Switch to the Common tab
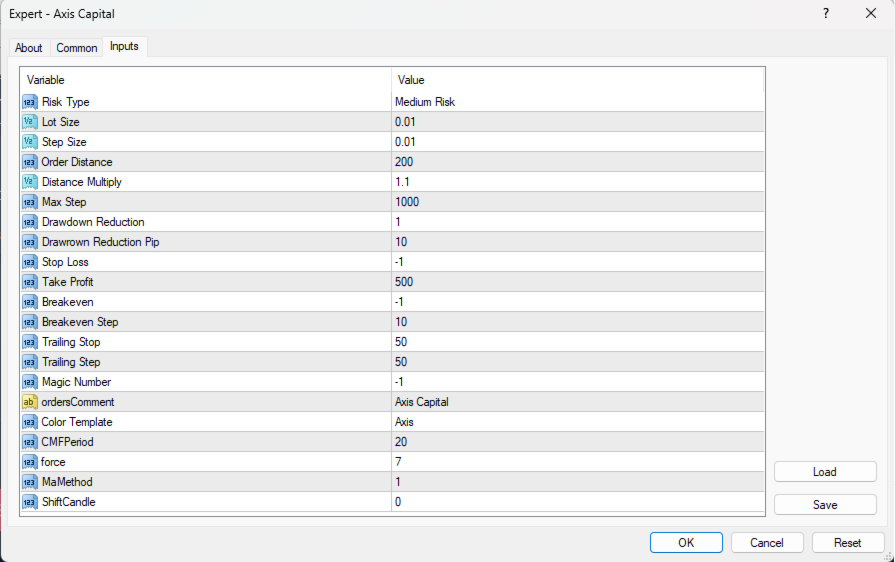This screenshot has width=895, height=562. (x=77, y=48)
